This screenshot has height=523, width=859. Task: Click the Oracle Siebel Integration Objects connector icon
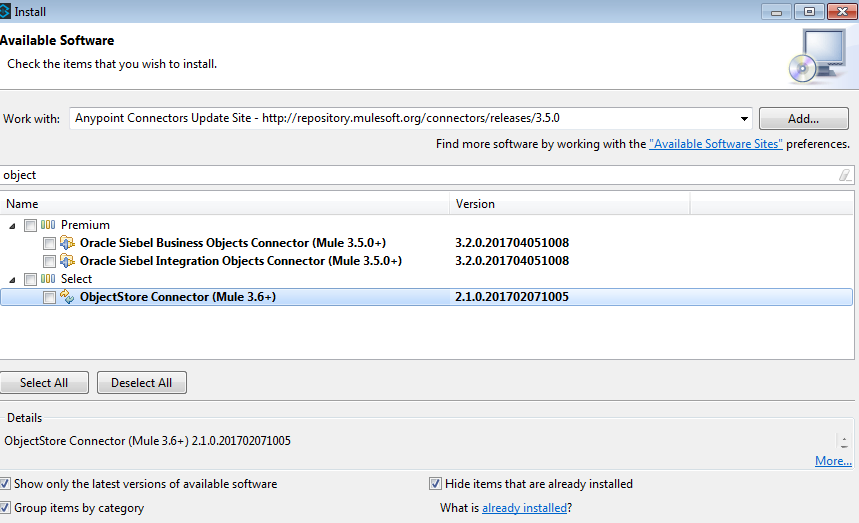[68, 261]
